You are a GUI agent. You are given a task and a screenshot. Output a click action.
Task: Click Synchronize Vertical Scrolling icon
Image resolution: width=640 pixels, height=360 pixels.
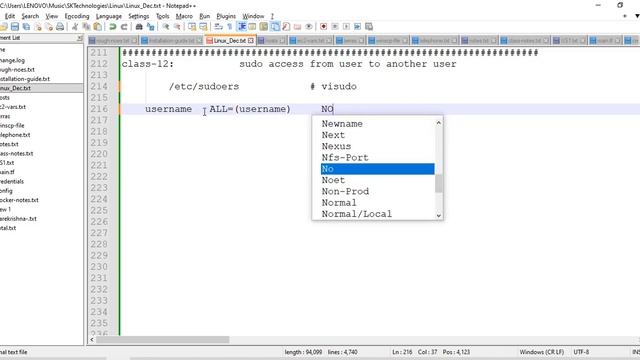[192, 27]
